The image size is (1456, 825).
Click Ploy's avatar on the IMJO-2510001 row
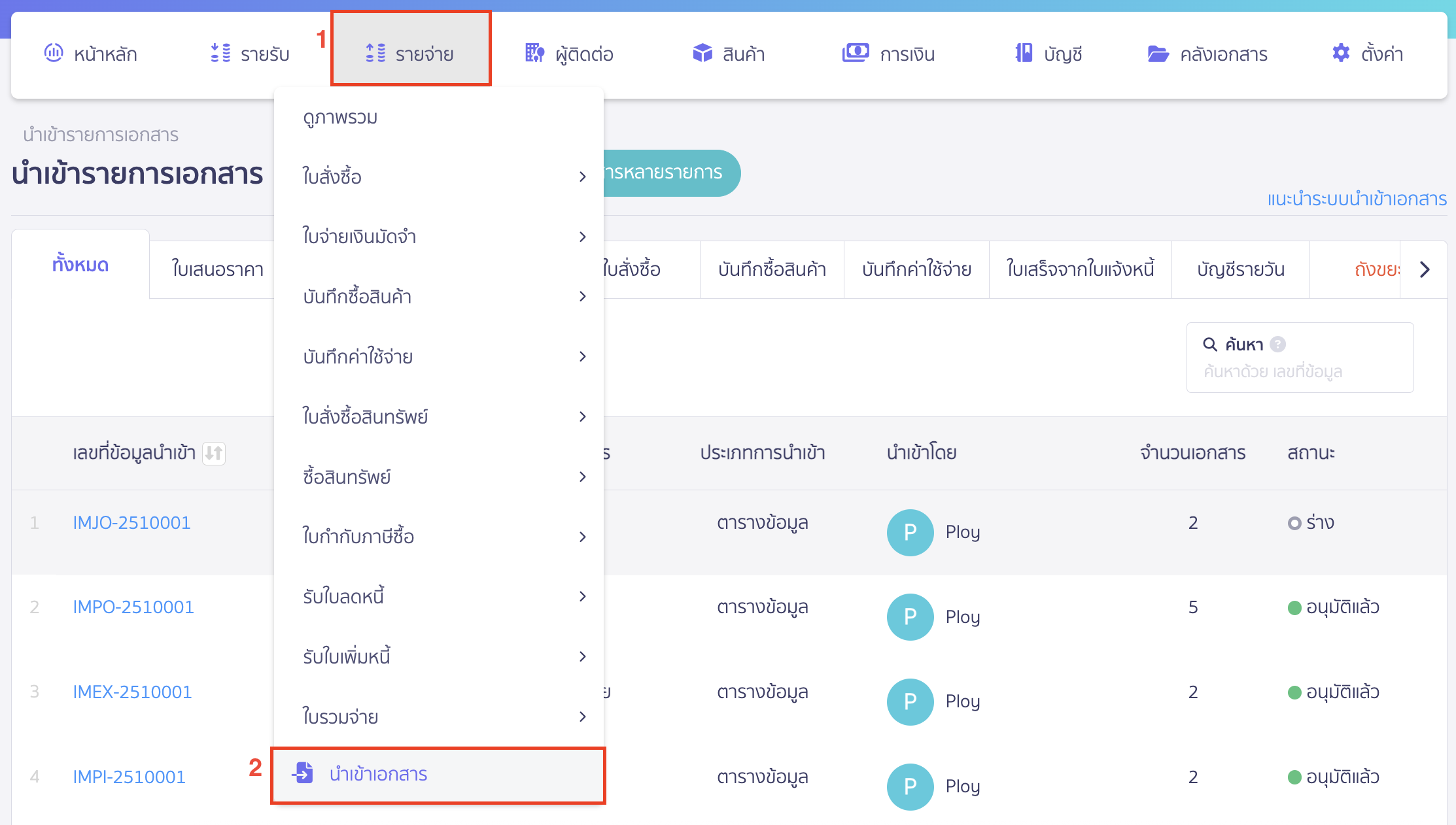coord(910,533)
